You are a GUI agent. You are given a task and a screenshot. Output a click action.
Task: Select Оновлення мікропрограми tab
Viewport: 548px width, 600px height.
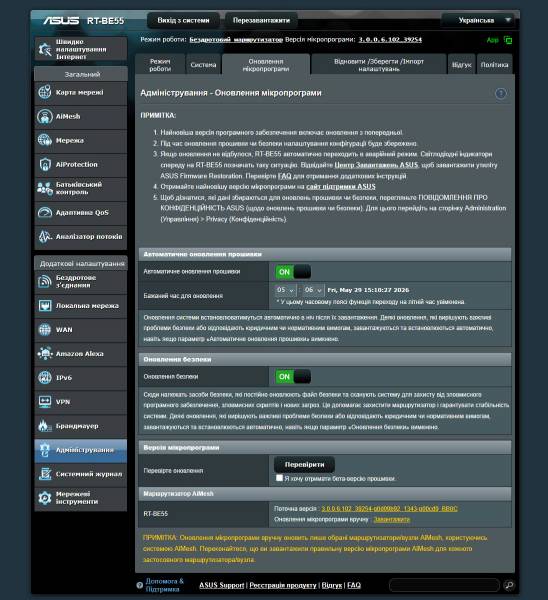tap(266, 65)
